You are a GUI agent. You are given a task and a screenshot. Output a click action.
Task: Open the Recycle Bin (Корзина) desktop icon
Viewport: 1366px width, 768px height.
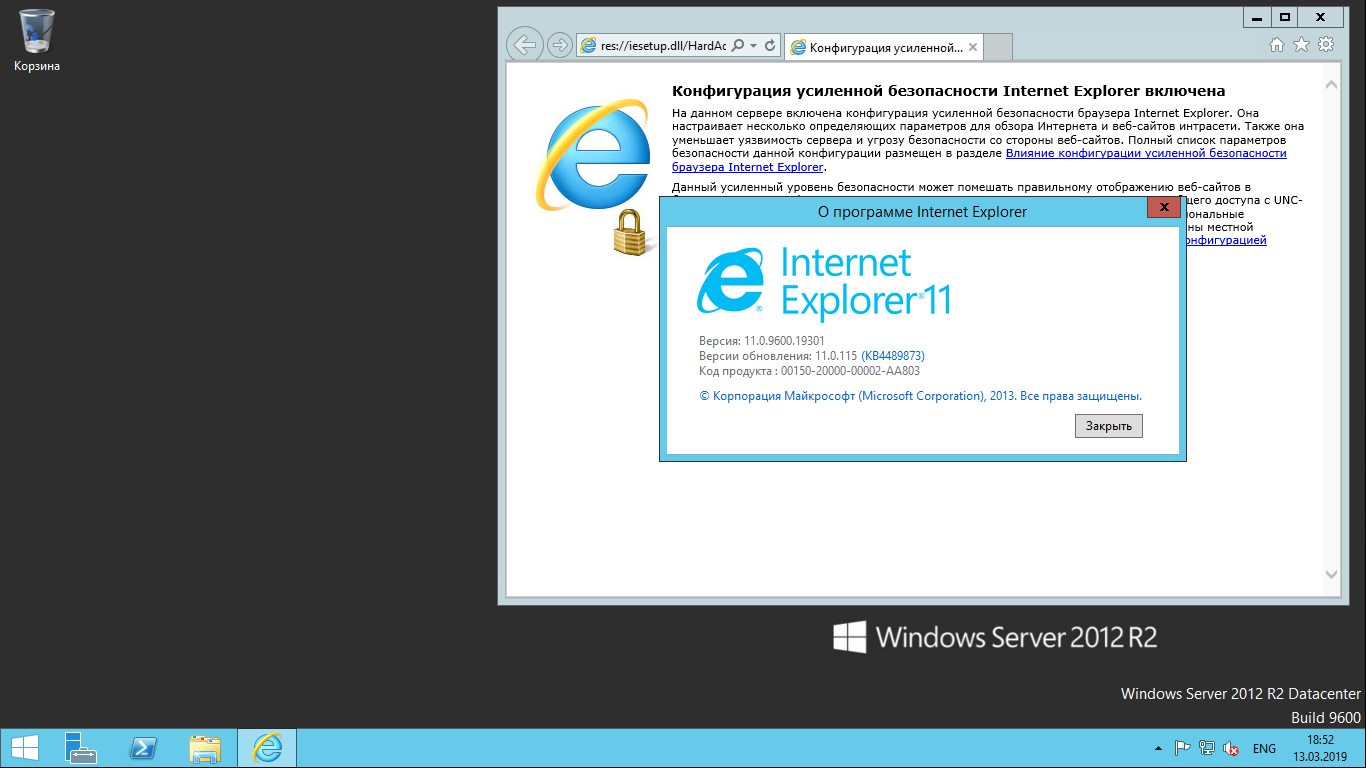click(x=37, y=40)
